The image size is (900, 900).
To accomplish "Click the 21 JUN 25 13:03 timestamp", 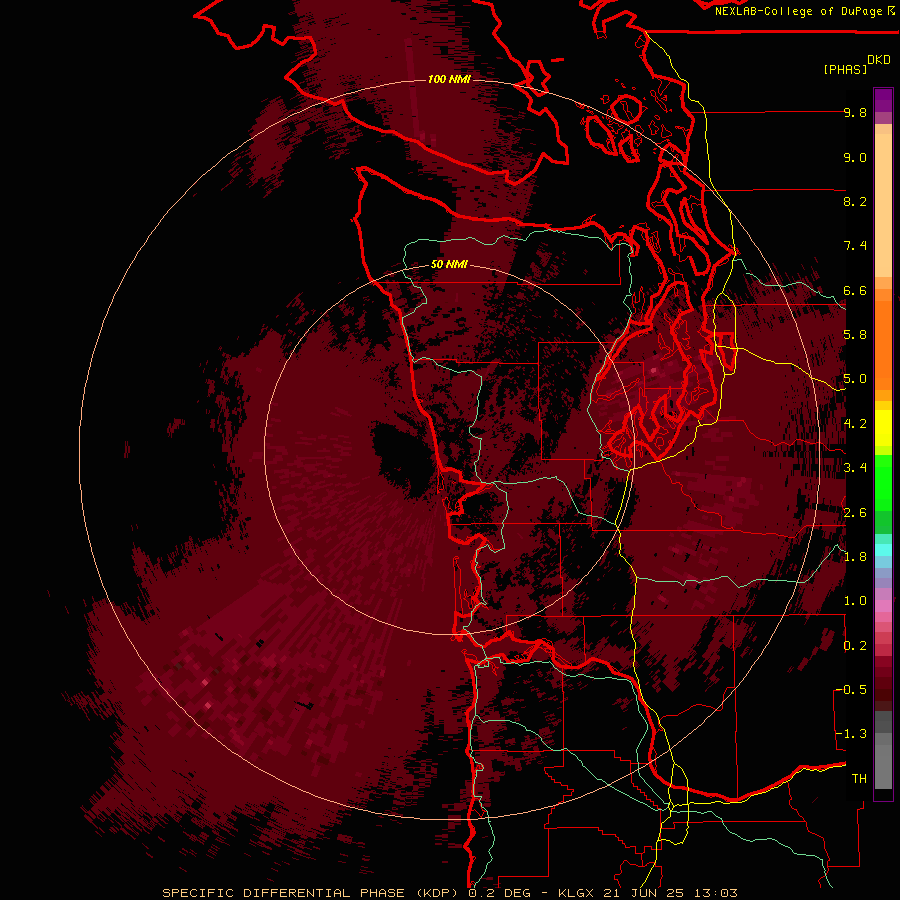I will click(x=670, y=893).
